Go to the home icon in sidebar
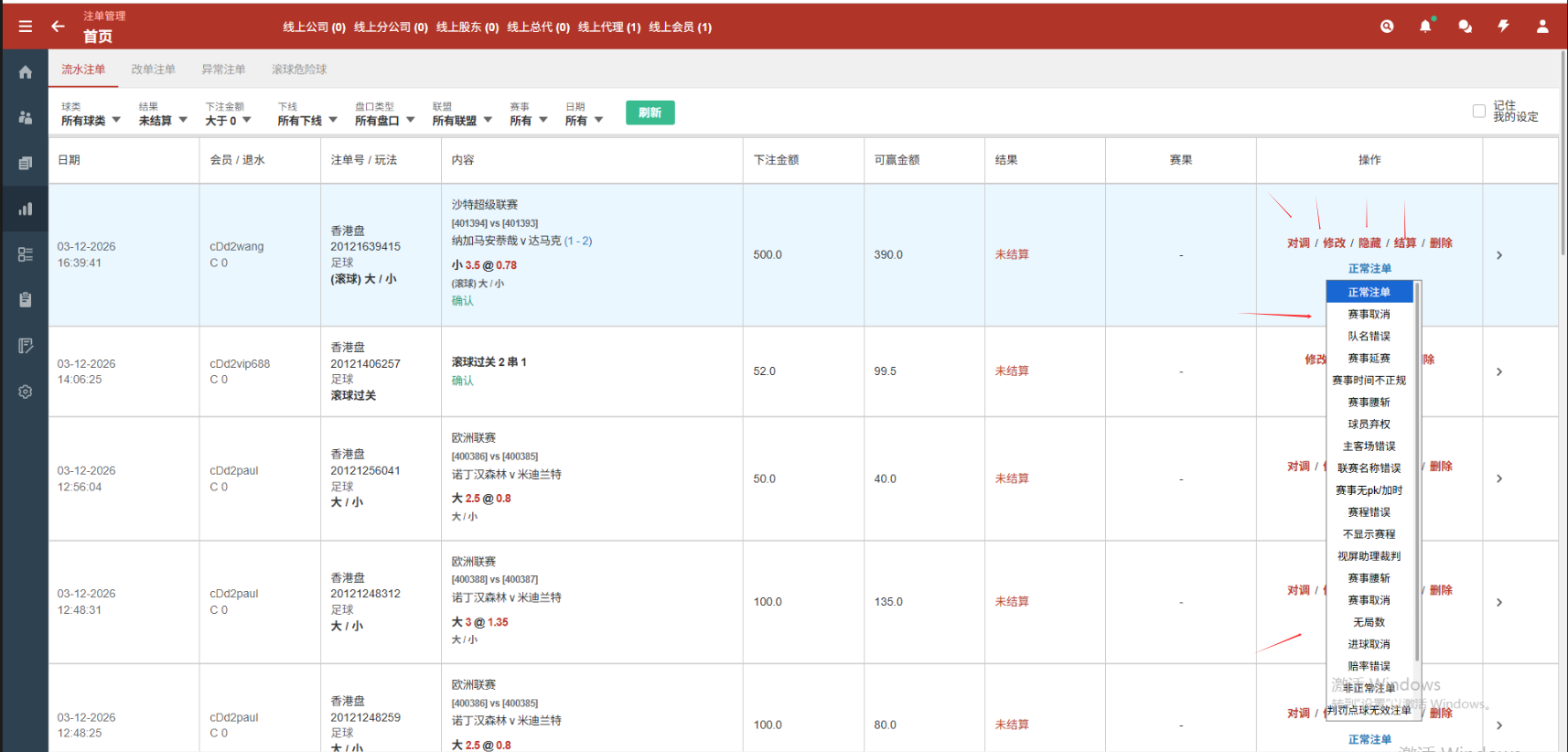 coord(26,72)
